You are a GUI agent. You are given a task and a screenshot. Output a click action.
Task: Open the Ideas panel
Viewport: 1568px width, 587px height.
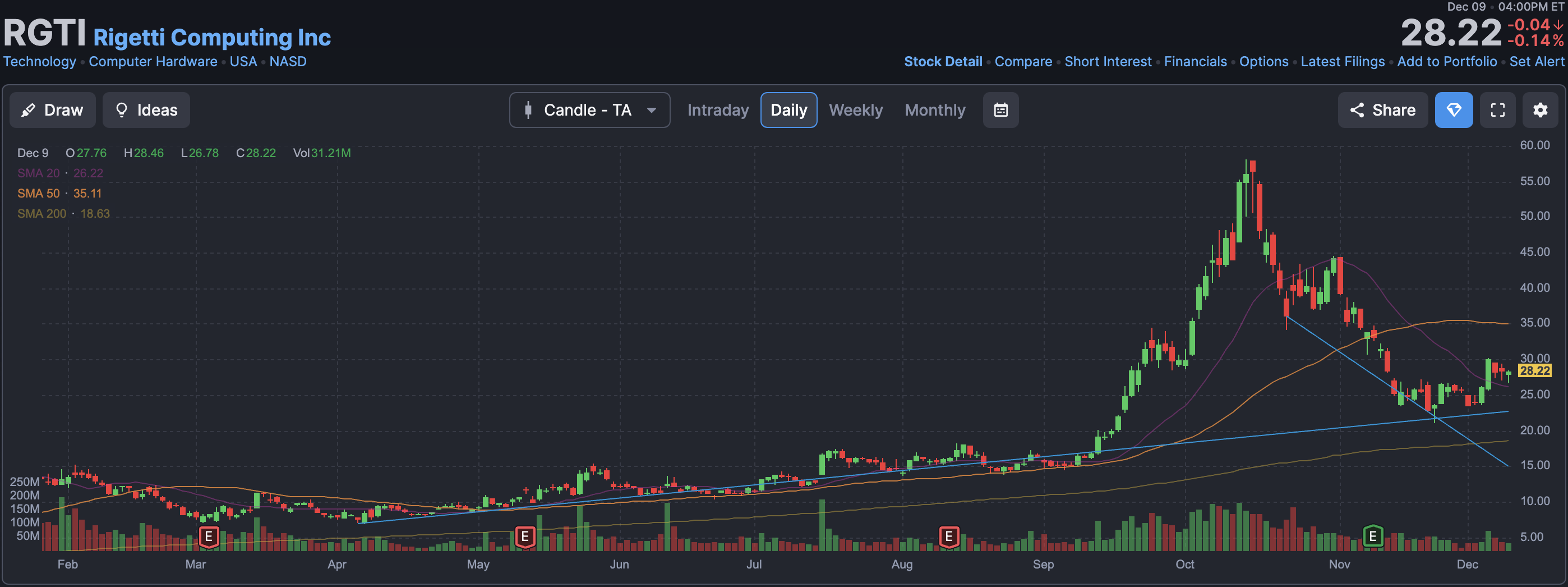tap(146, 110)
